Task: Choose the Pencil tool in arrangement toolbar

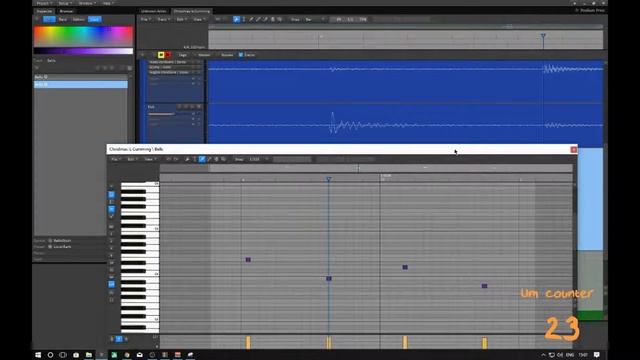Action: coord(251,19)
